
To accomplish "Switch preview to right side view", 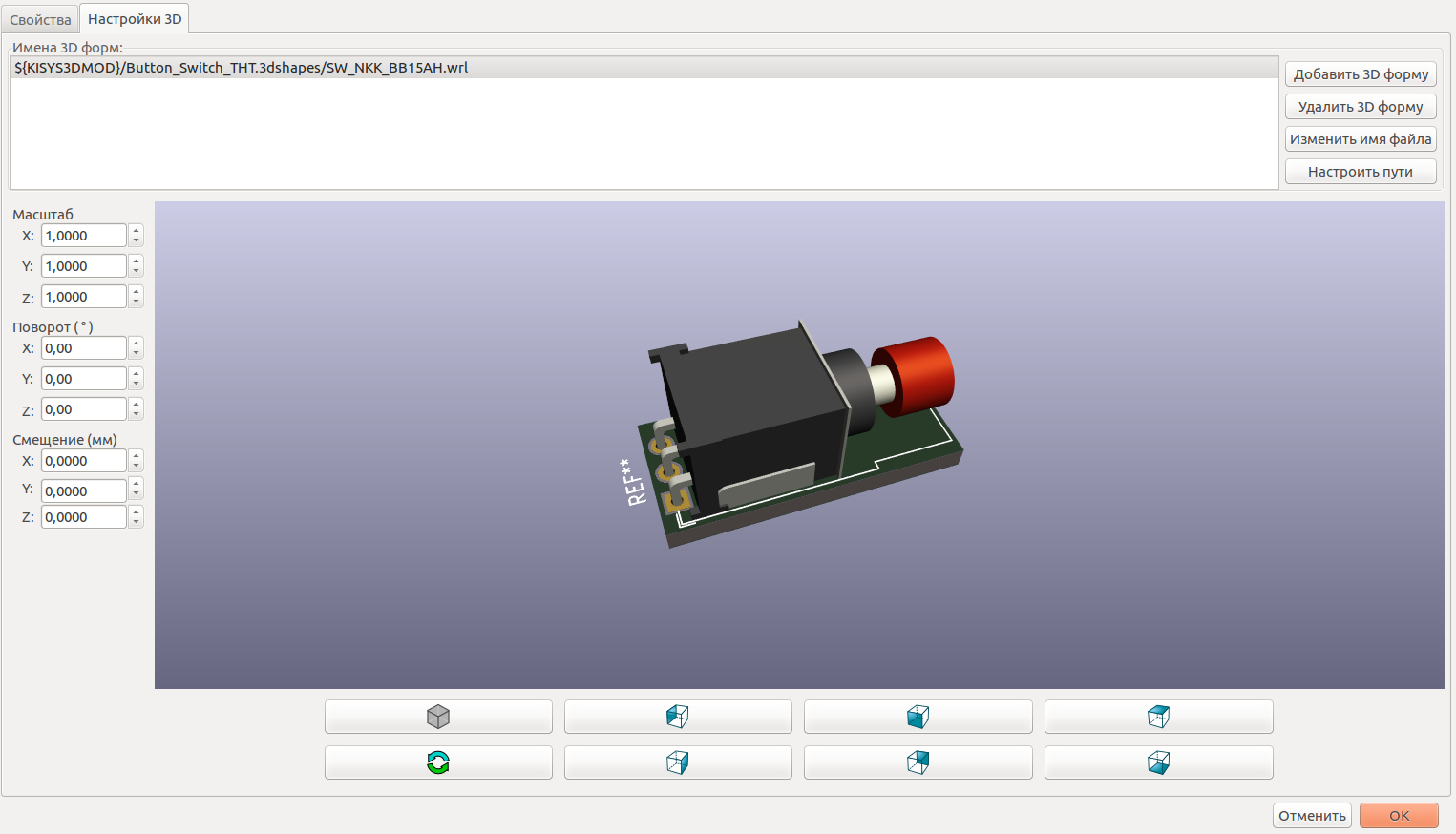I will click(678, 762).
